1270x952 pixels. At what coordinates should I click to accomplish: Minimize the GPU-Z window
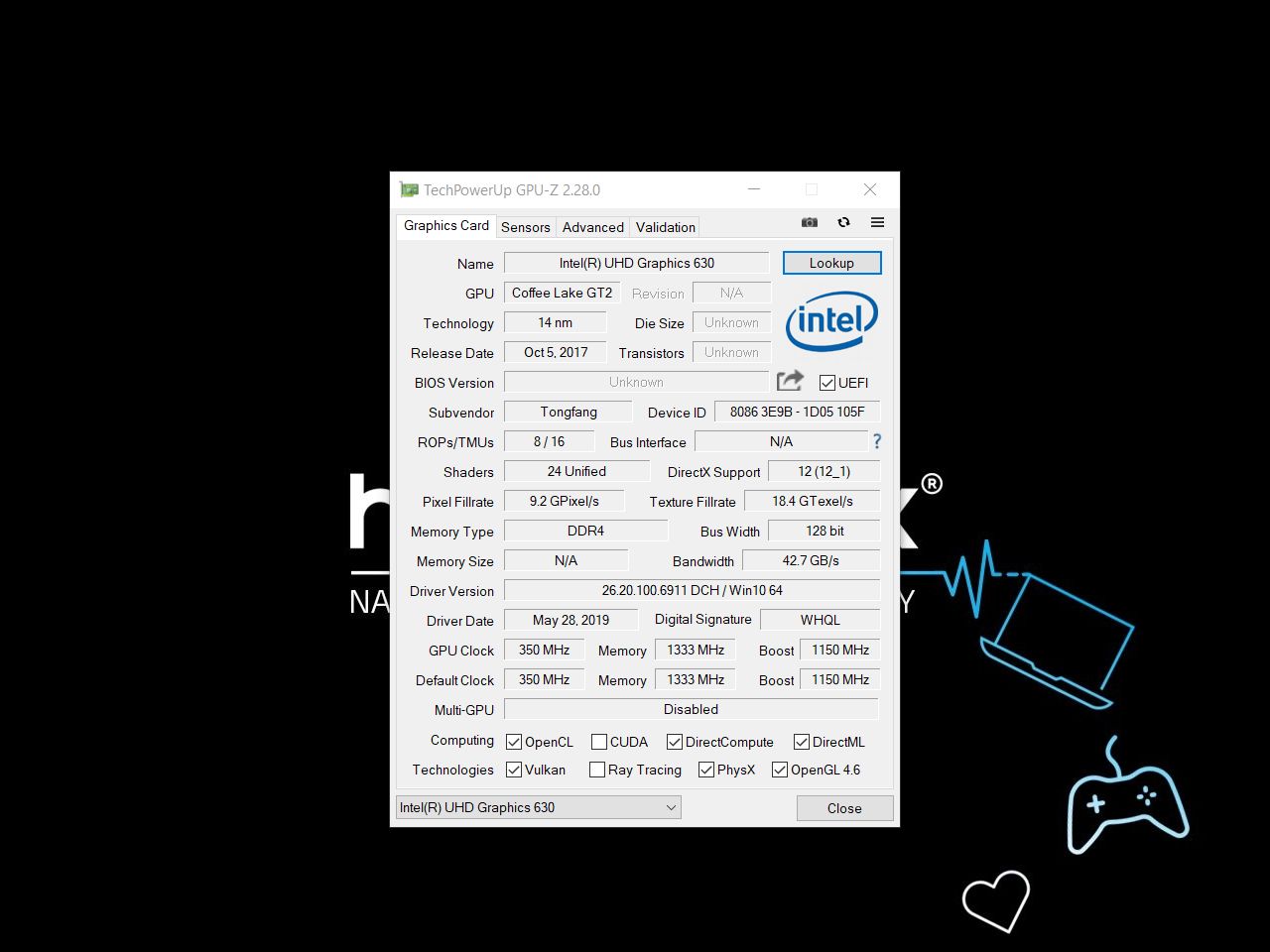tap(754, 189)
